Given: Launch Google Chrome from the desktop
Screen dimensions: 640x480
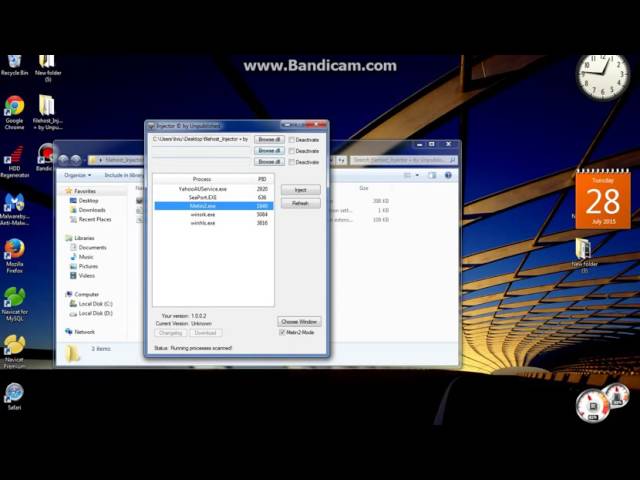Looking at the screenshot, I should 14,112.
